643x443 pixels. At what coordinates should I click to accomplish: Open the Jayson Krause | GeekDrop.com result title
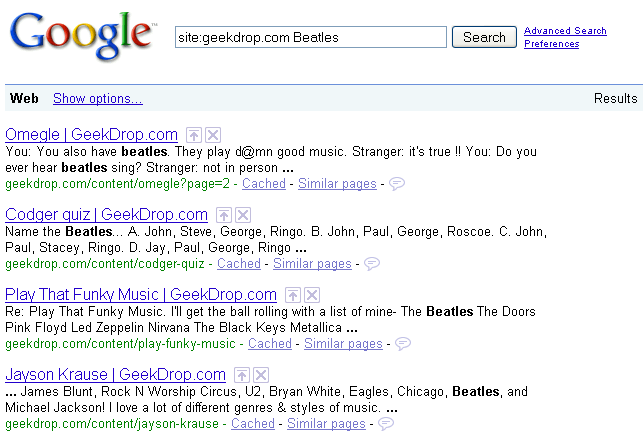coord(115,374)
